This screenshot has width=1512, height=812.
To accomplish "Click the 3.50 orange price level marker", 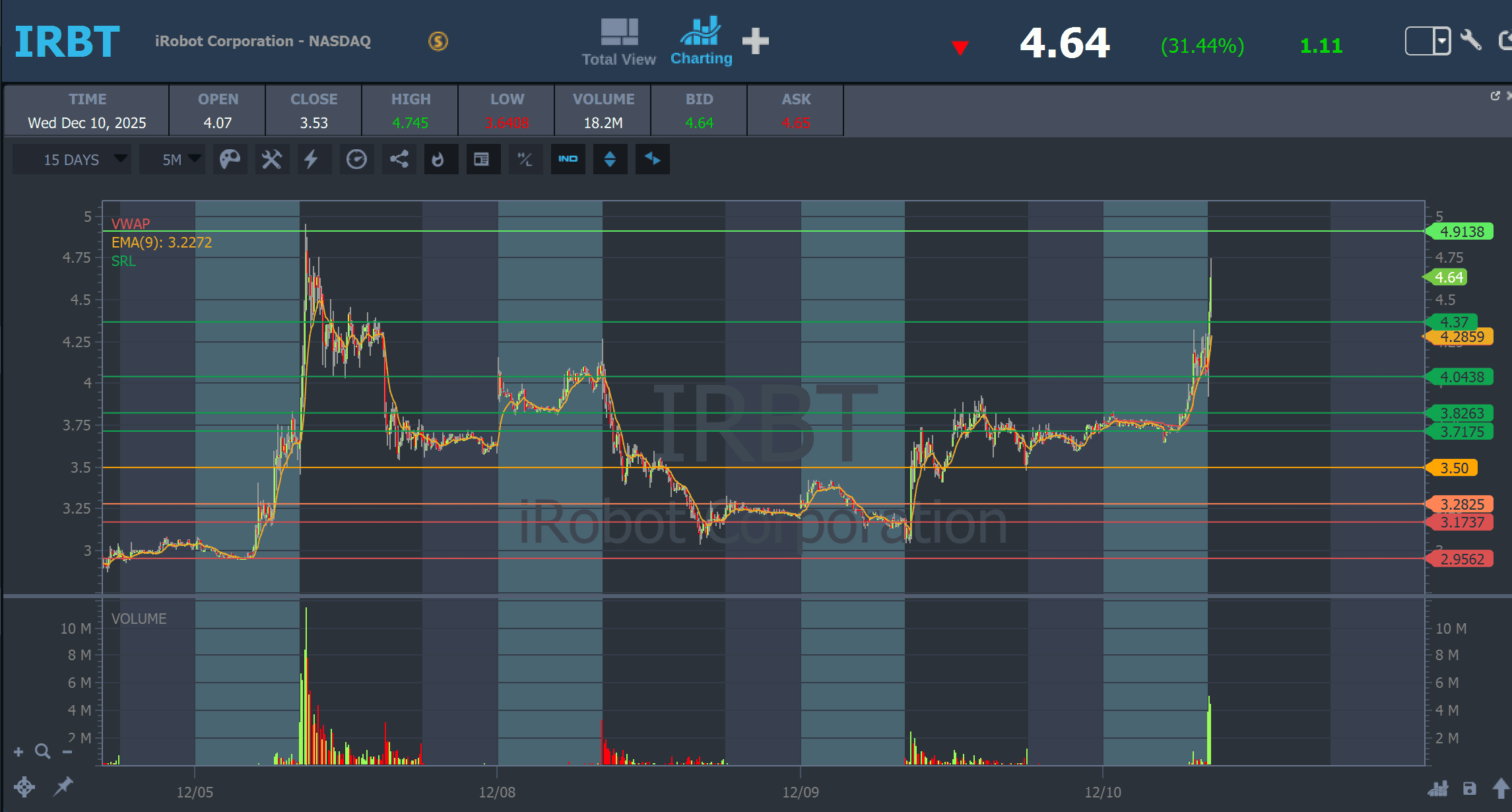I will (x=1454, y=468).
